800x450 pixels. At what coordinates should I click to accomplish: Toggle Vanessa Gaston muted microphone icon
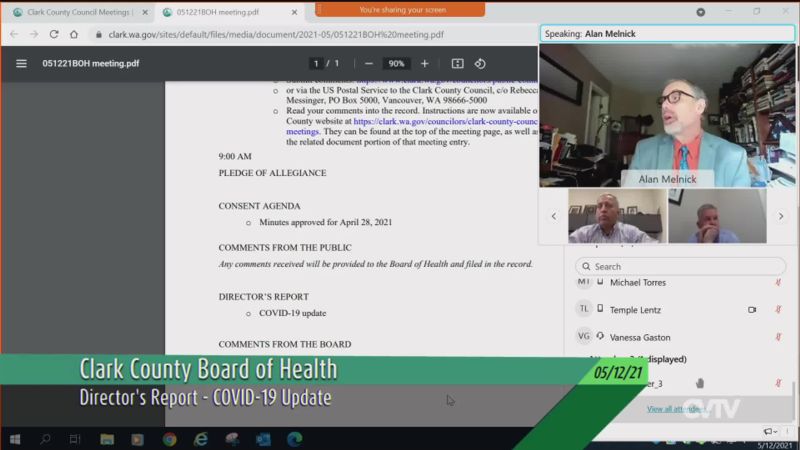coord(778,337)
